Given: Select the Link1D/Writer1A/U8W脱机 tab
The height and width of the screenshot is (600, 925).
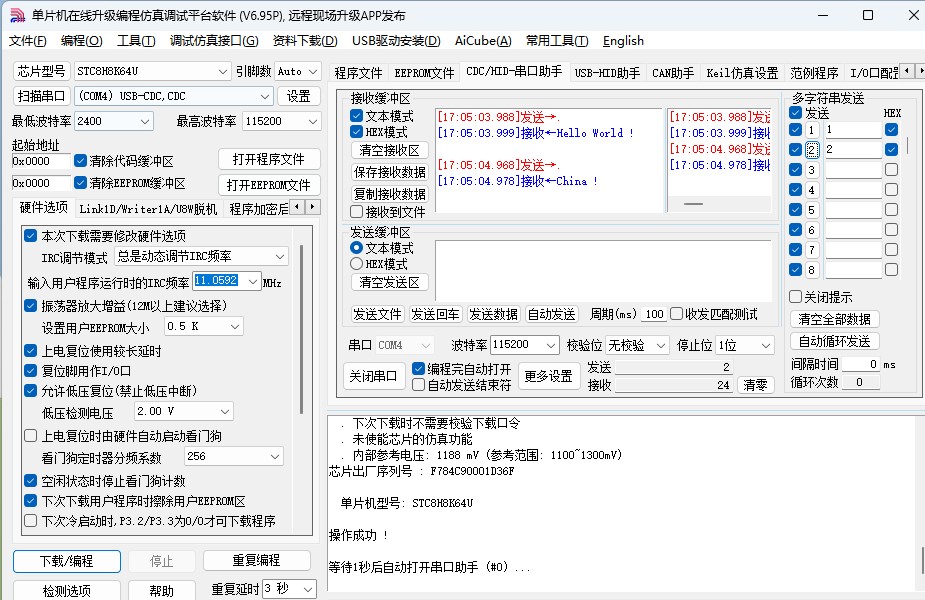Looking at the screenshot, I should coord(148,208).
